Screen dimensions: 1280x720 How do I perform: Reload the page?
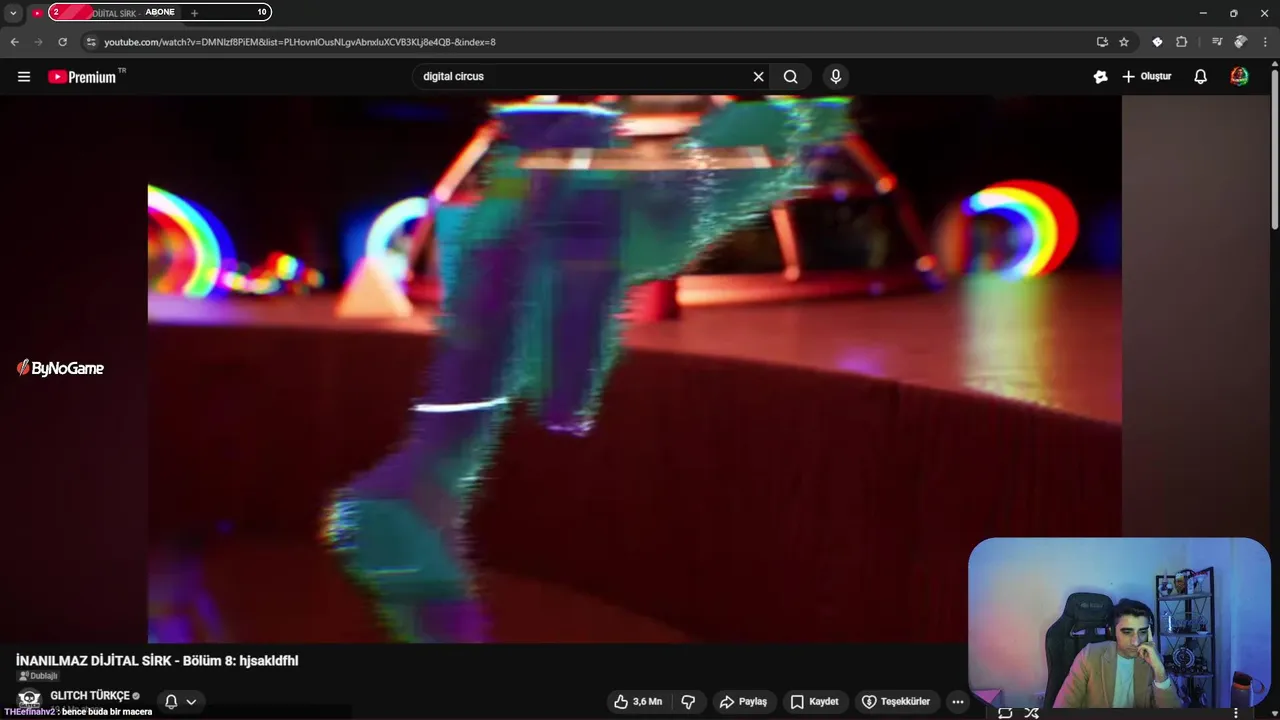tap(62, 42)
